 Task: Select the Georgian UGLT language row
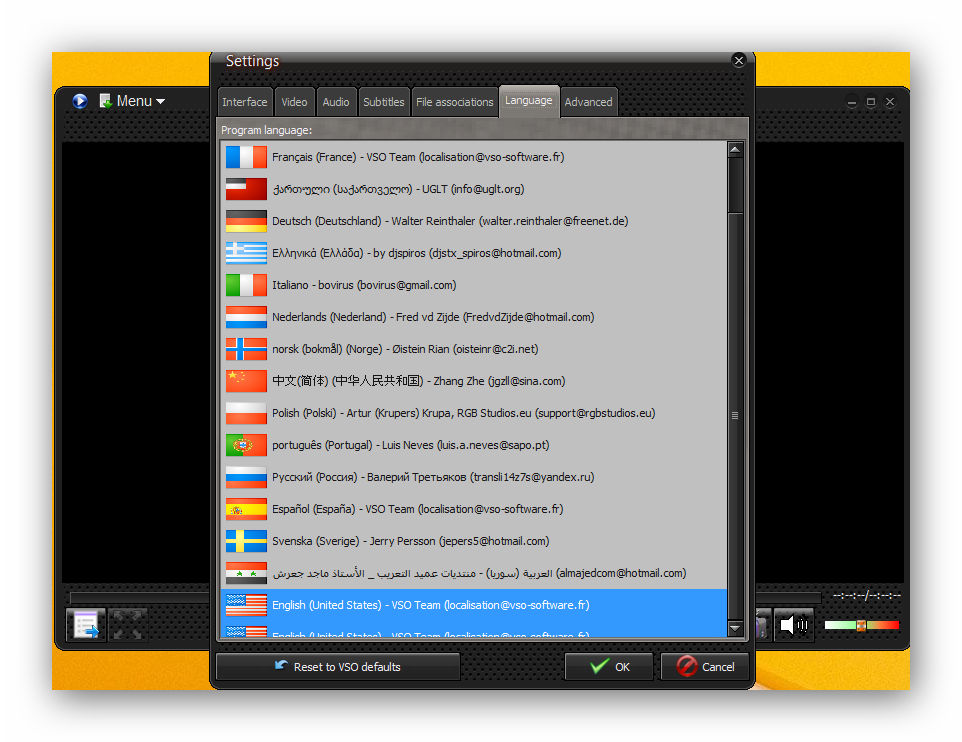(474, 189)
